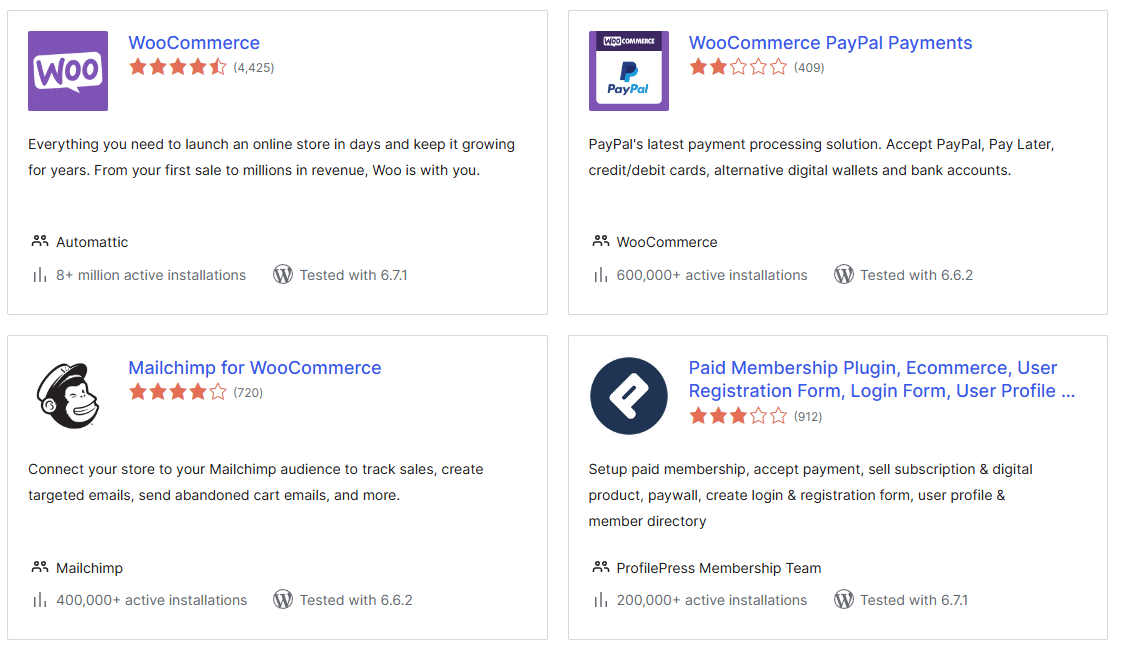The image size is (1124, 651).
Task: Click the WooCommerce PayPal Payments plugin logo
Action: (629, 71)
